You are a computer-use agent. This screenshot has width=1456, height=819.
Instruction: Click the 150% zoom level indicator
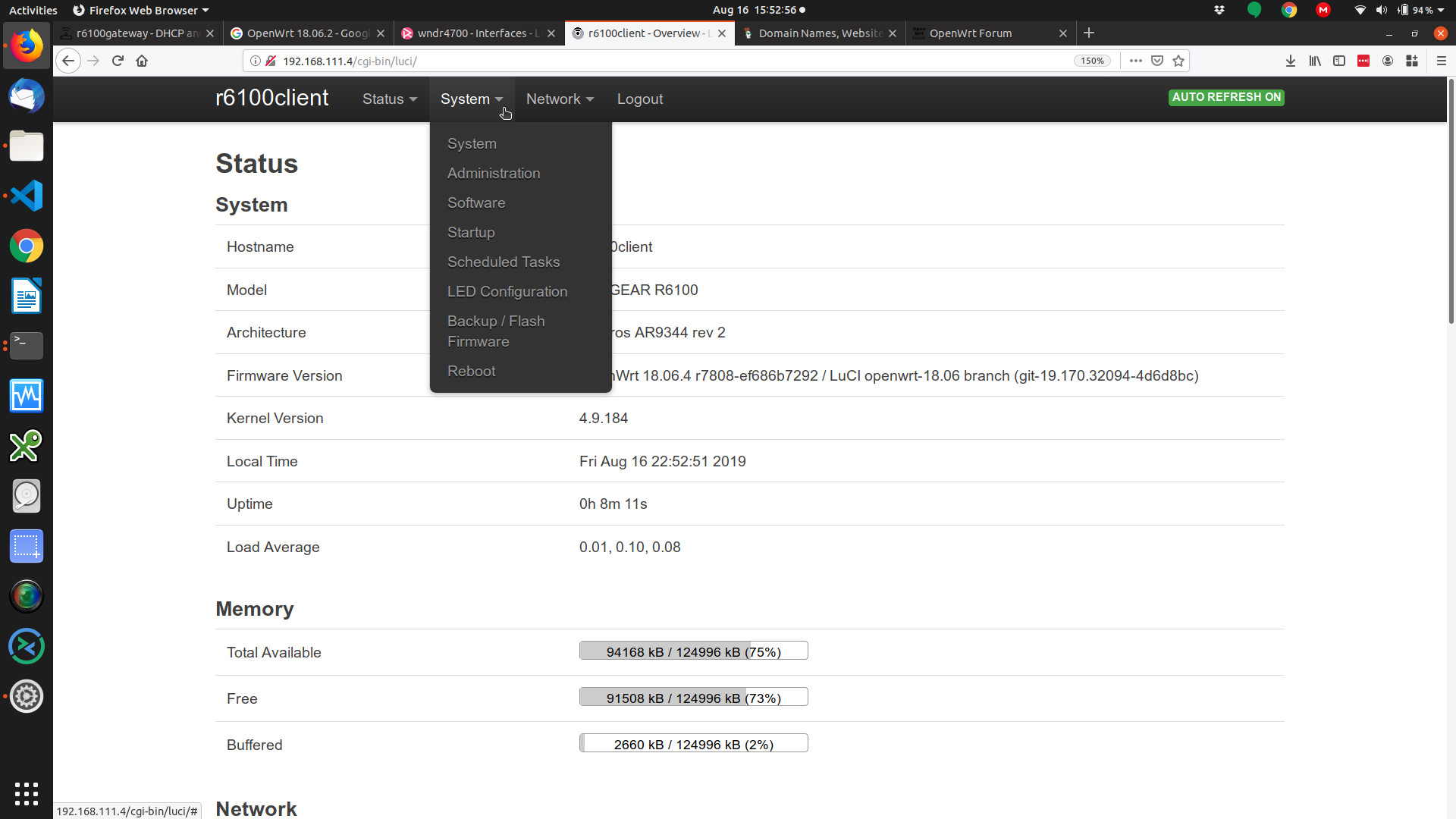(1092, 61)
